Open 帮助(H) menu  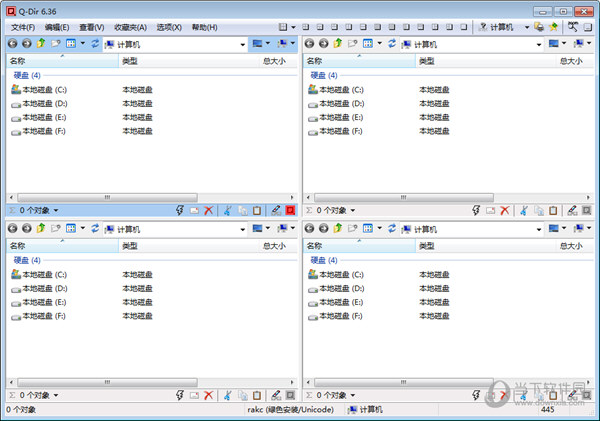pyautogui.click(x=204, y=28)
